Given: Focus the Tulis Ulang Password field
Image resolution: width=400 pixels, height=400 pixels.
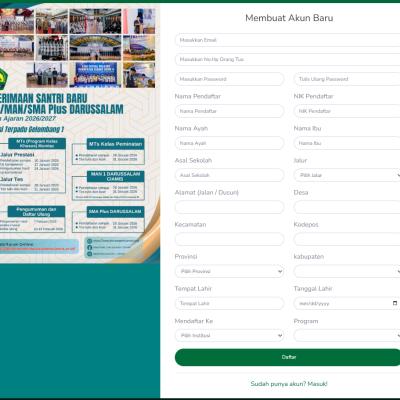Looking at the screenshot, I should coord(347,79).
